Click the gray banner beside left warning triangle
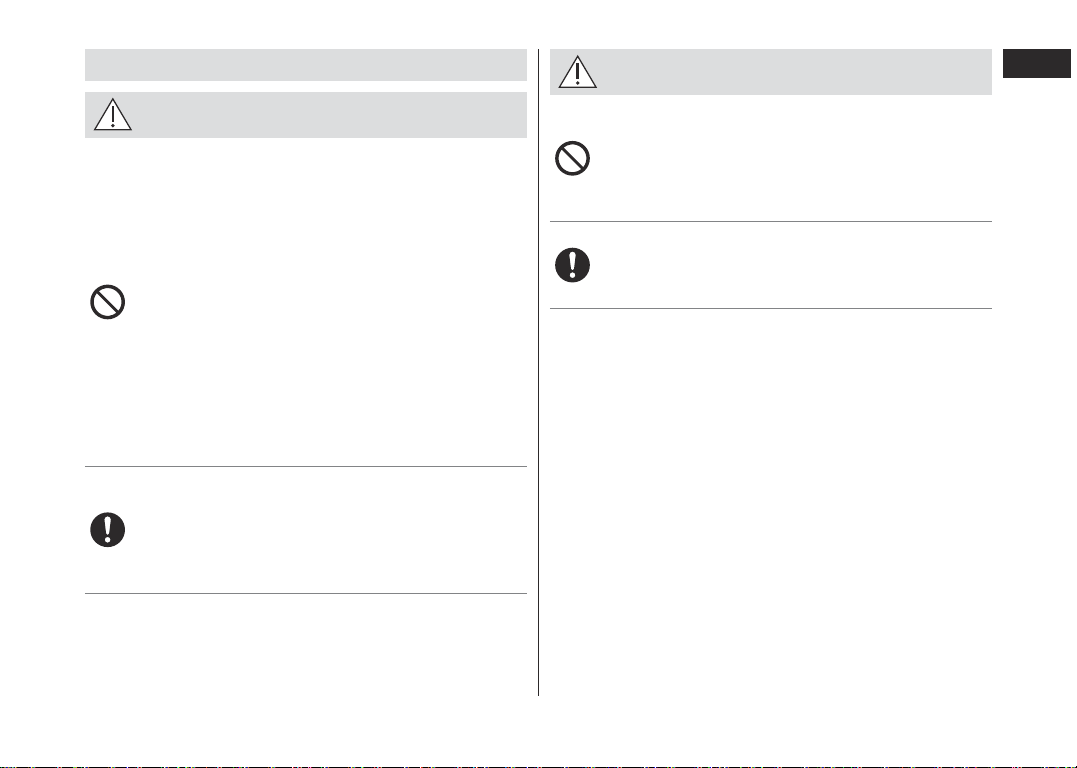 click(x=330, y=115)
